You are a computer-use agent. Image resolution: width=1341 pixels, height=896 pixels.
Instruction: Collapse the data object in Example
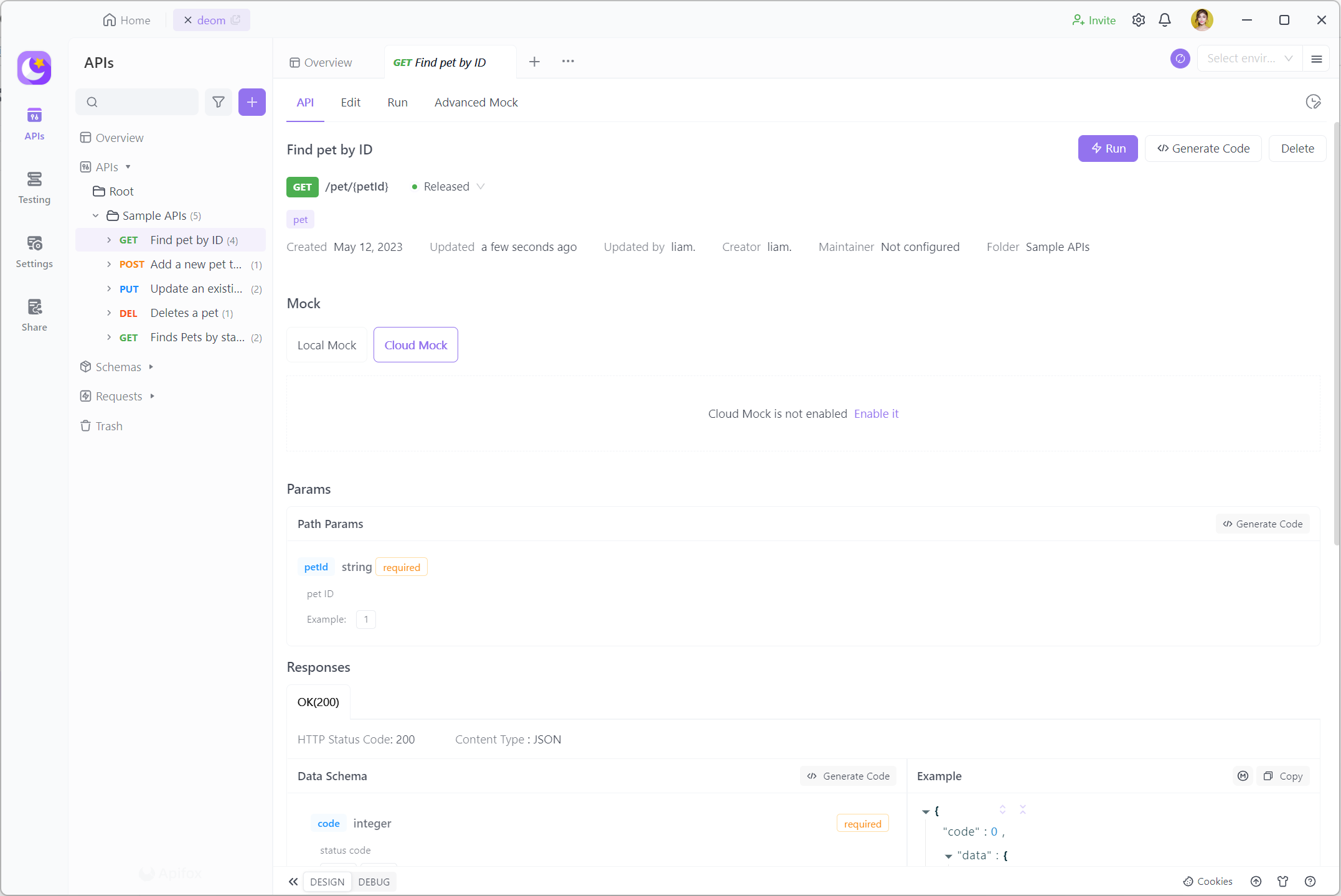tap(948, 856)
